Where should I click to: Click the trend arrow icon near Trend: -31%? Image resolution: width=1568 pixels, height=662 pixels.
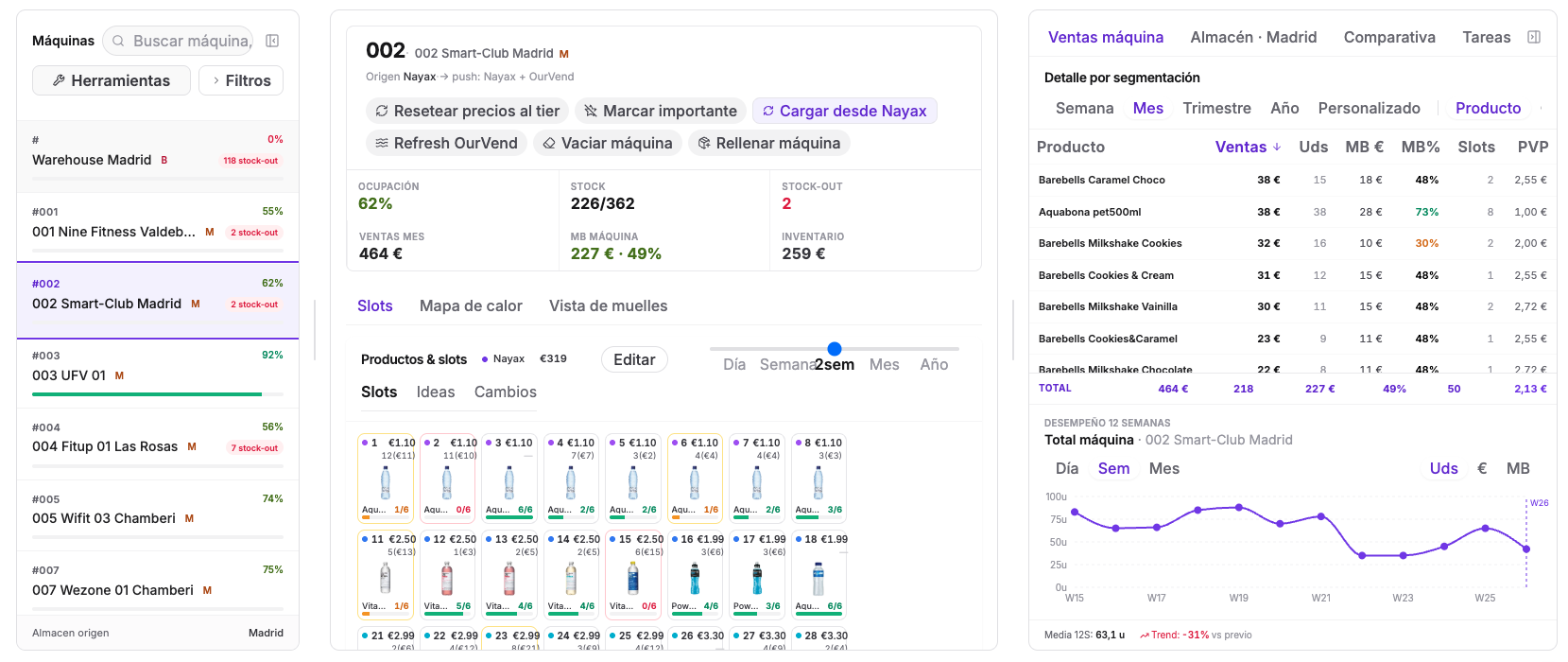[x=1145, y=636]
